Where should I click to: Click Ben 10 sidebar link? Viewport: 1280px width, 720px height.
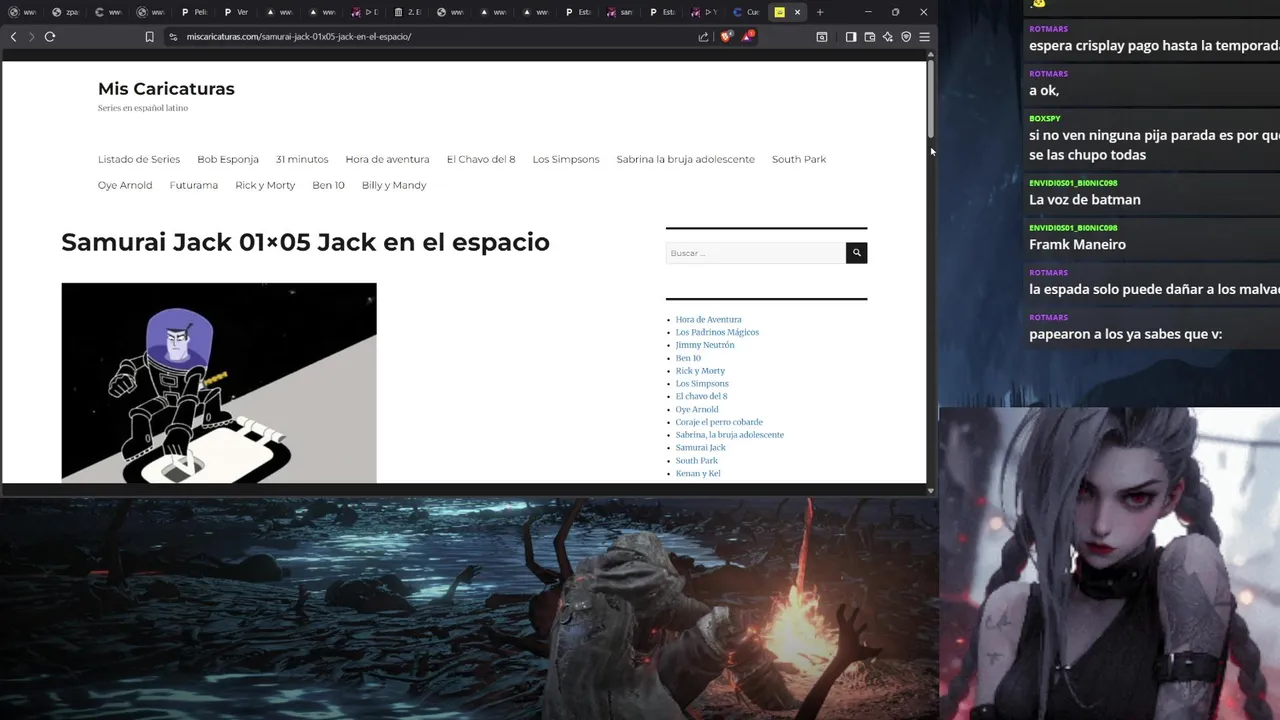(x=688, y=358)
